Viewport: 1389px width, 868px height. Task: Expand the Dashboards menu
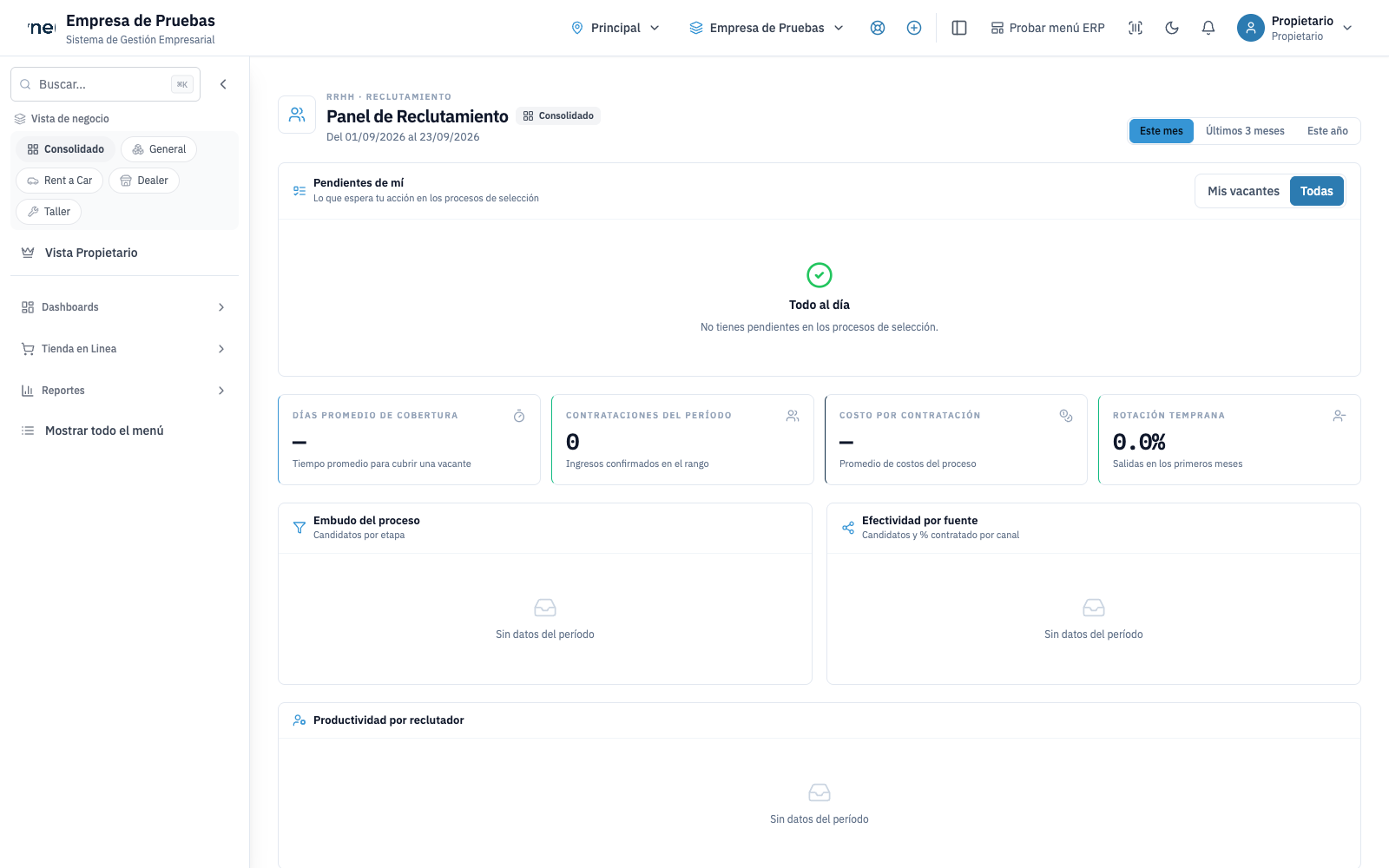pyautogui.click(x=124, y=307)
